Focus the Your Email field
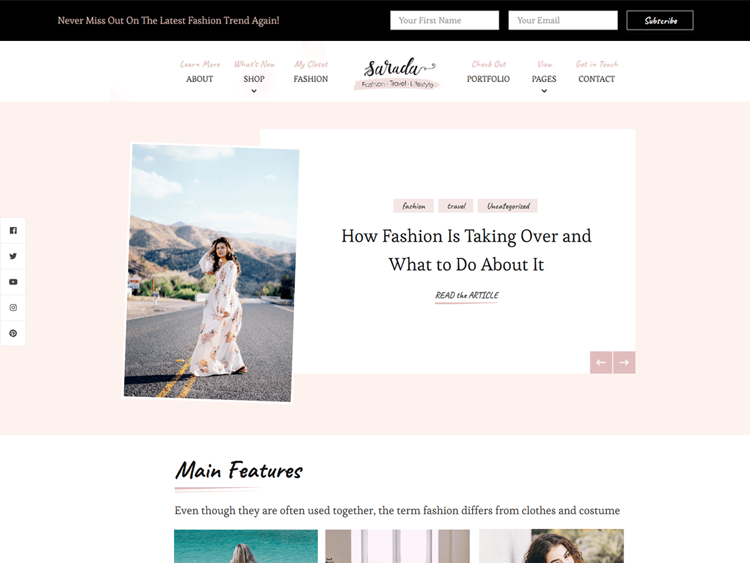This screenshot has width=750, height=563. 563,21
